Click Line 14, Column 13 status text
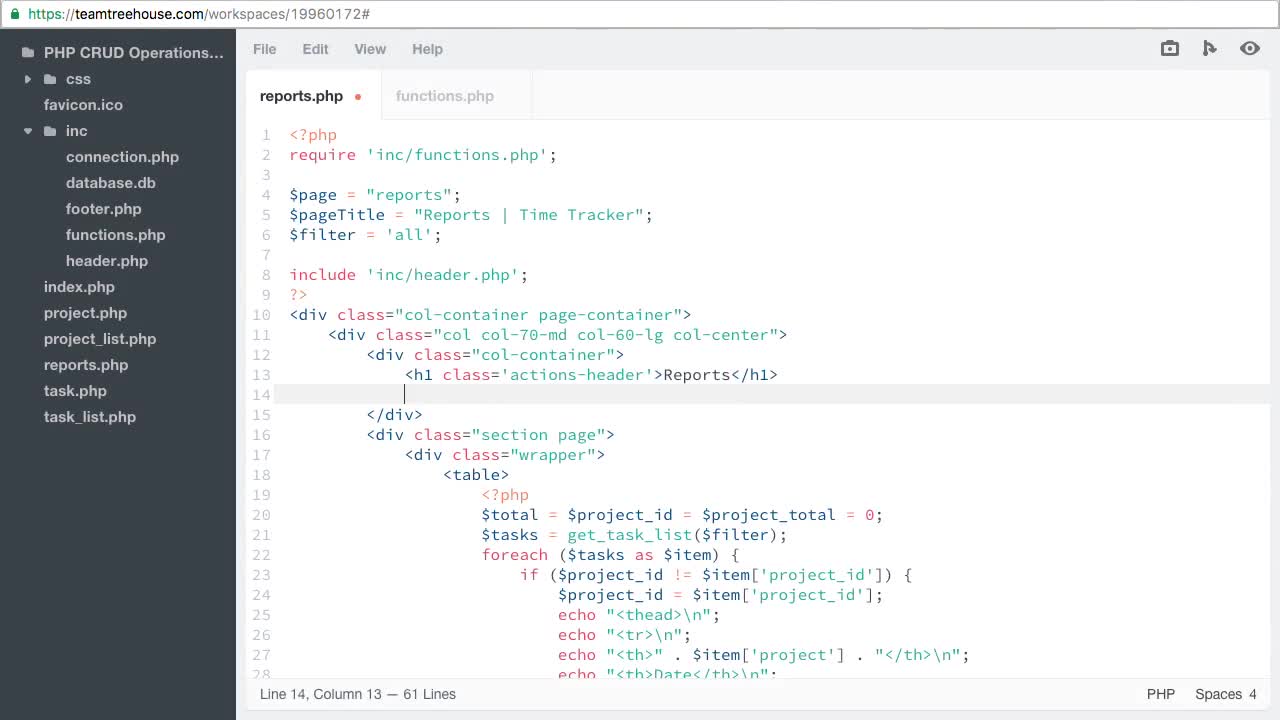 (321, 694)
